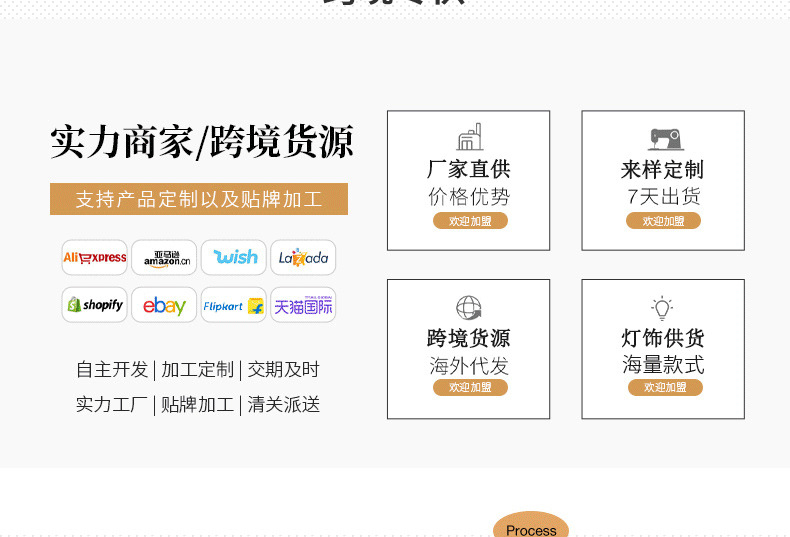Click 欢迎加盟 button under 7天出货
The width and height of the screenshot is (790, 537).
[663, 221]
